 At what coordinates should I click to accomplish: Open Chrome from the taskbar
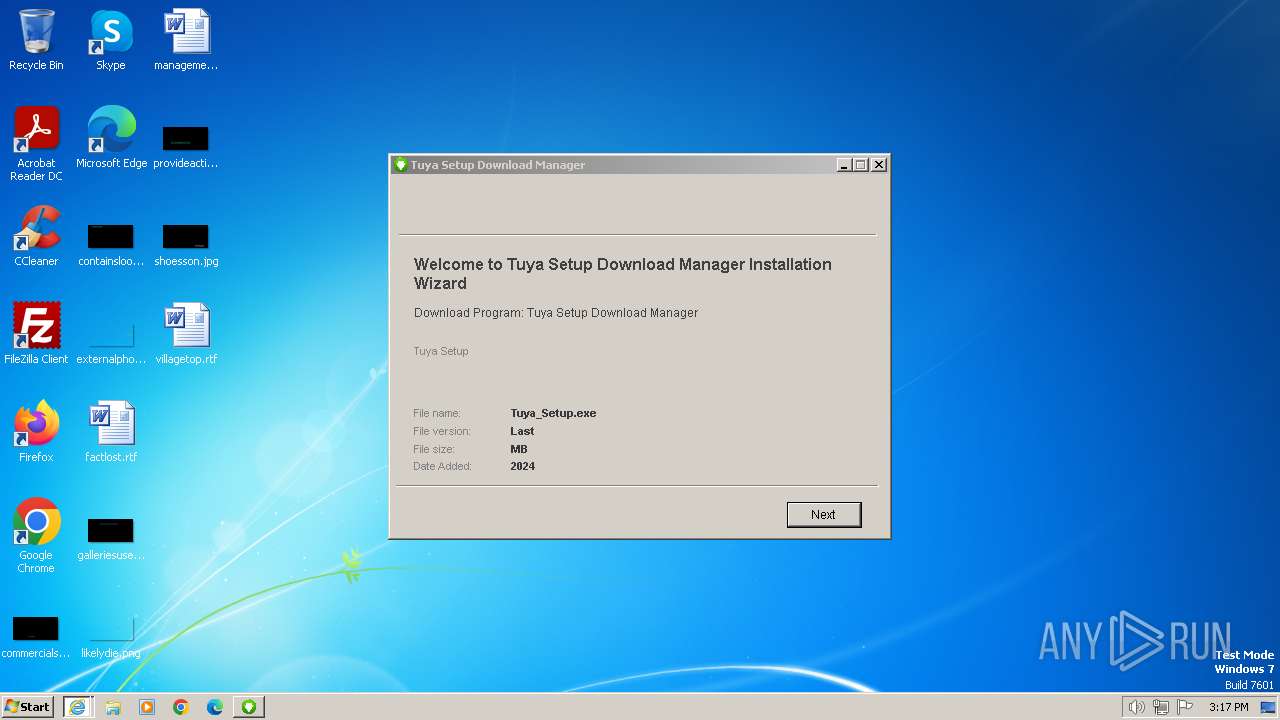181,707
